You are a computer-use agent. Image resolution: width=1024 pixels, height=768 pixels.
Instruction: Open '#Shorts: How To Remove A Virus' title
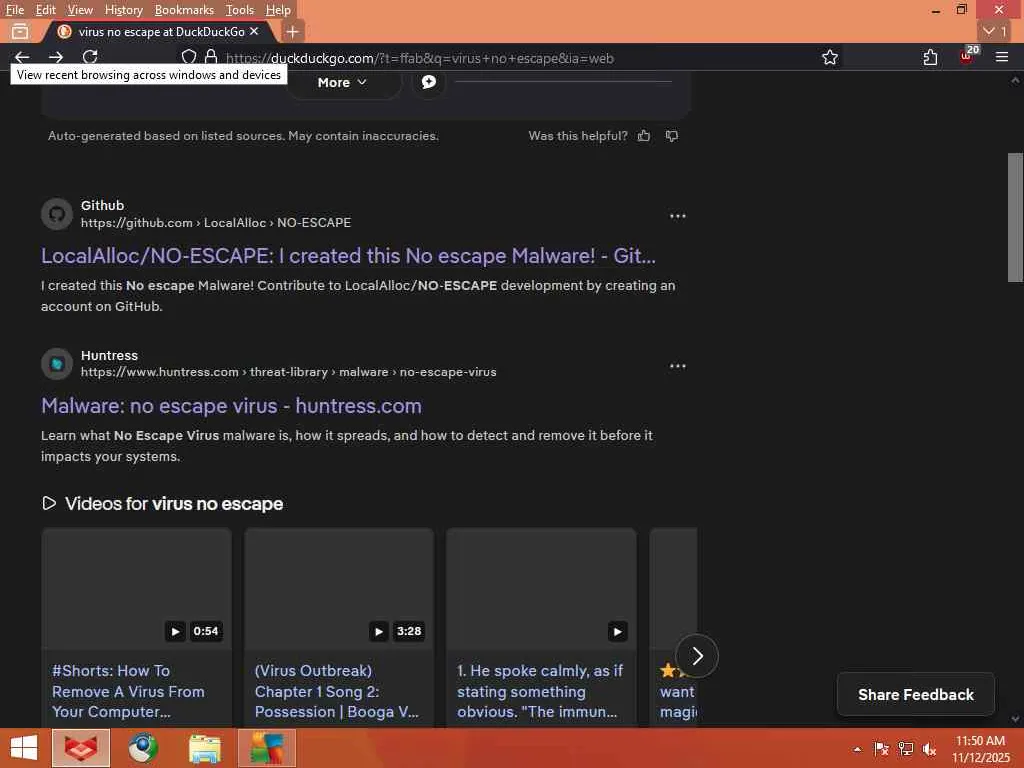coord(128,691)
